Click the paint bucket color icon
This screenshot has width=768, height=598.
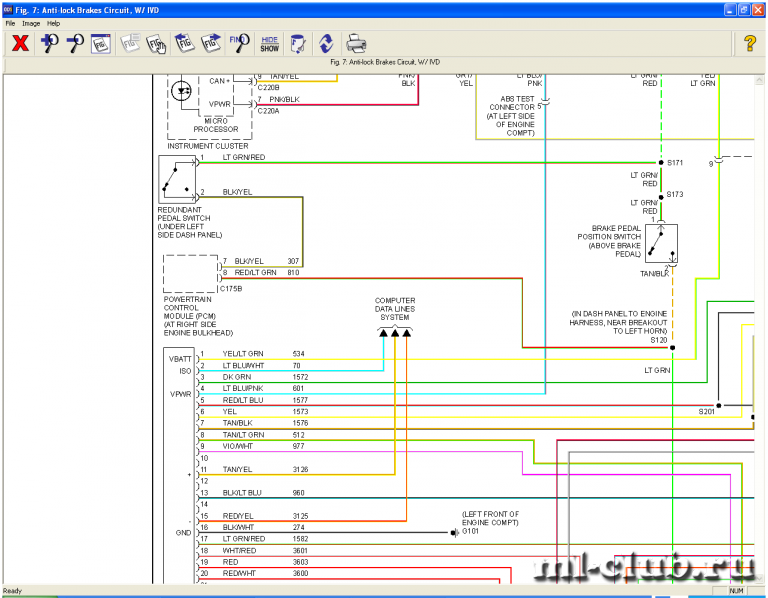pyautogui.click(x=297, y=43)
